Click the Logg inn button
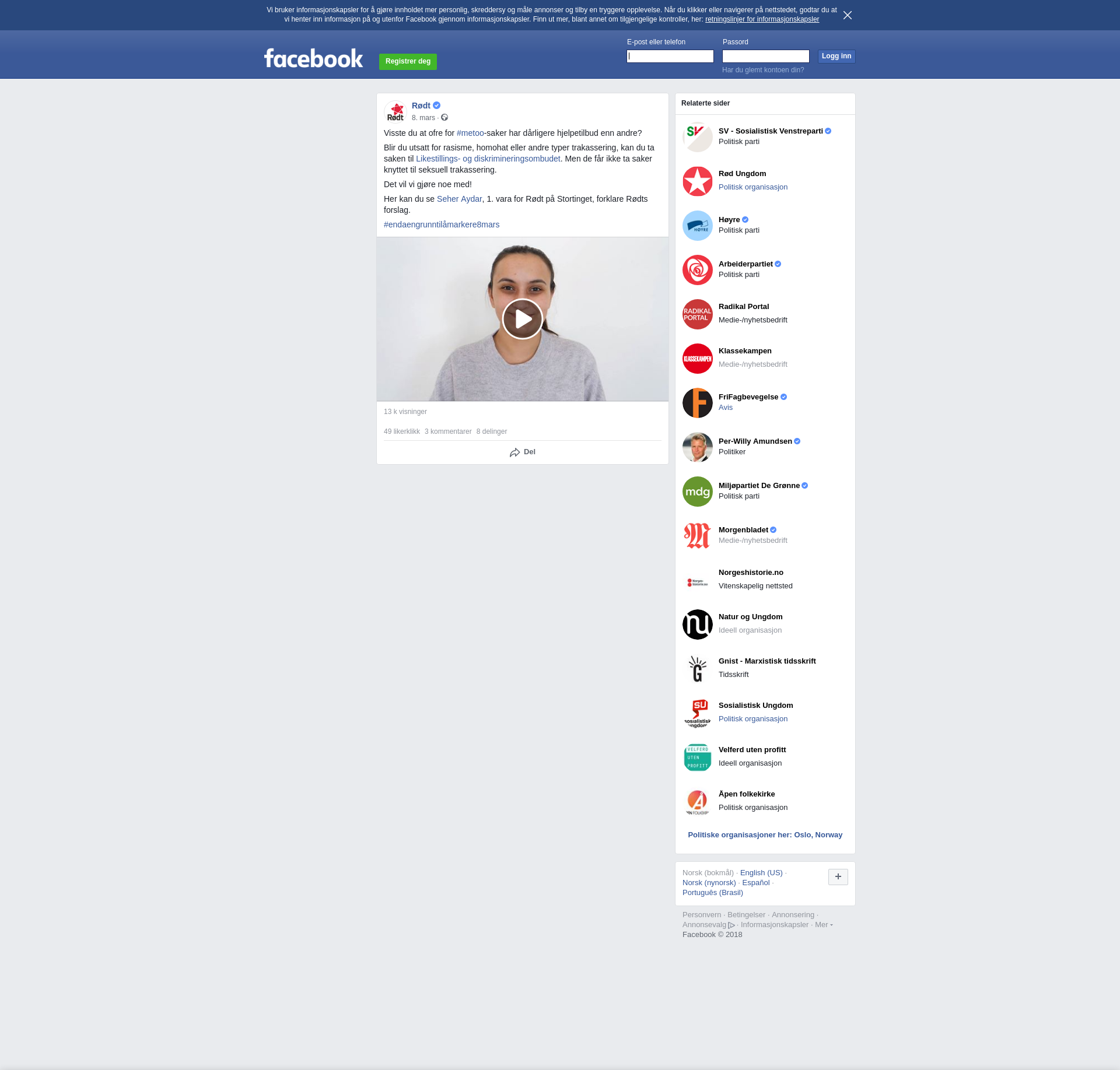Screen dimensions: 1120x1070 [x=836, y=56]
